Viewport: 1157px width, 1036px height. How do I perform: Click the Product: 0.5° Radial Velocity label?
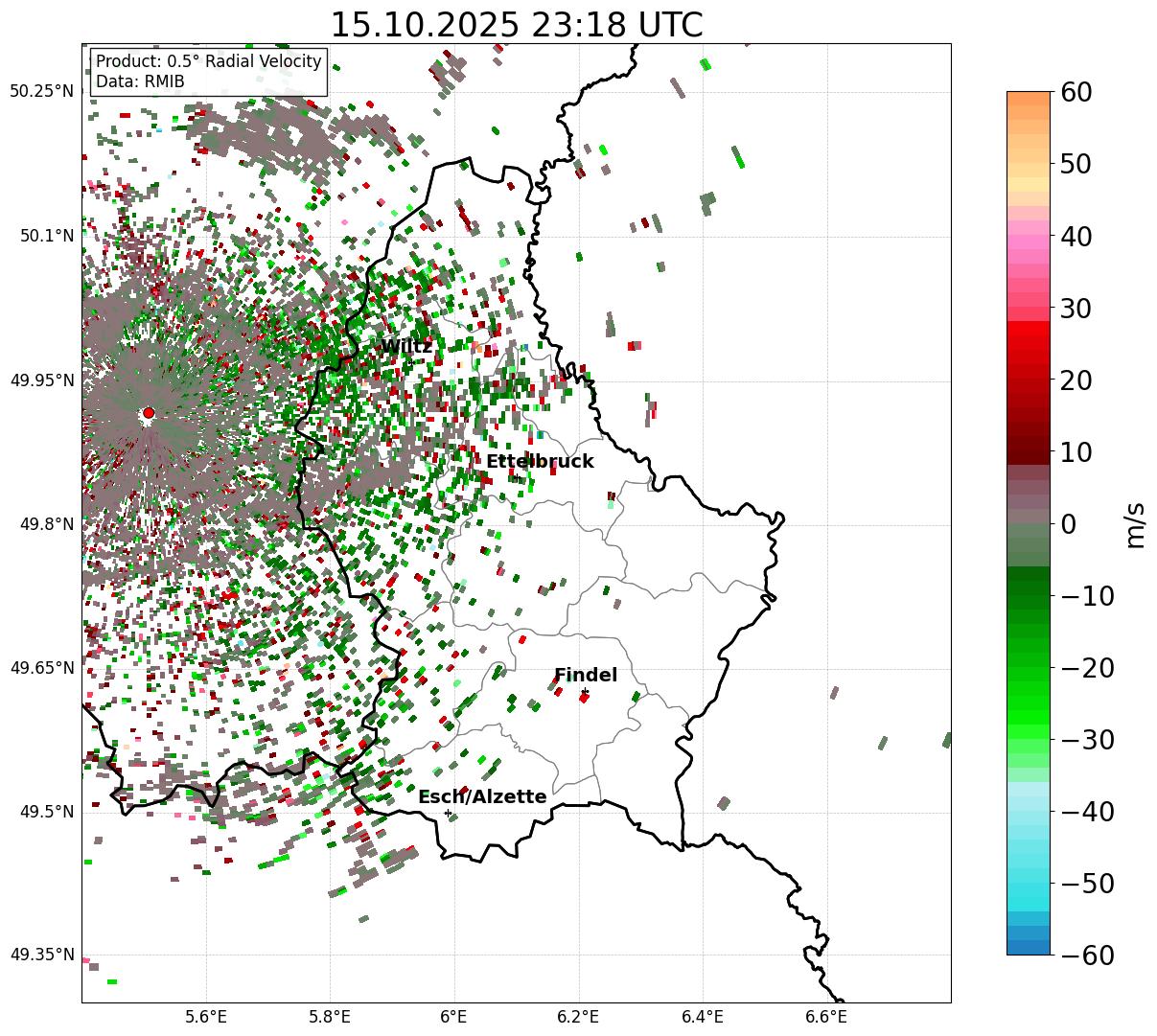pyautogui.click(x=209, y=62)
